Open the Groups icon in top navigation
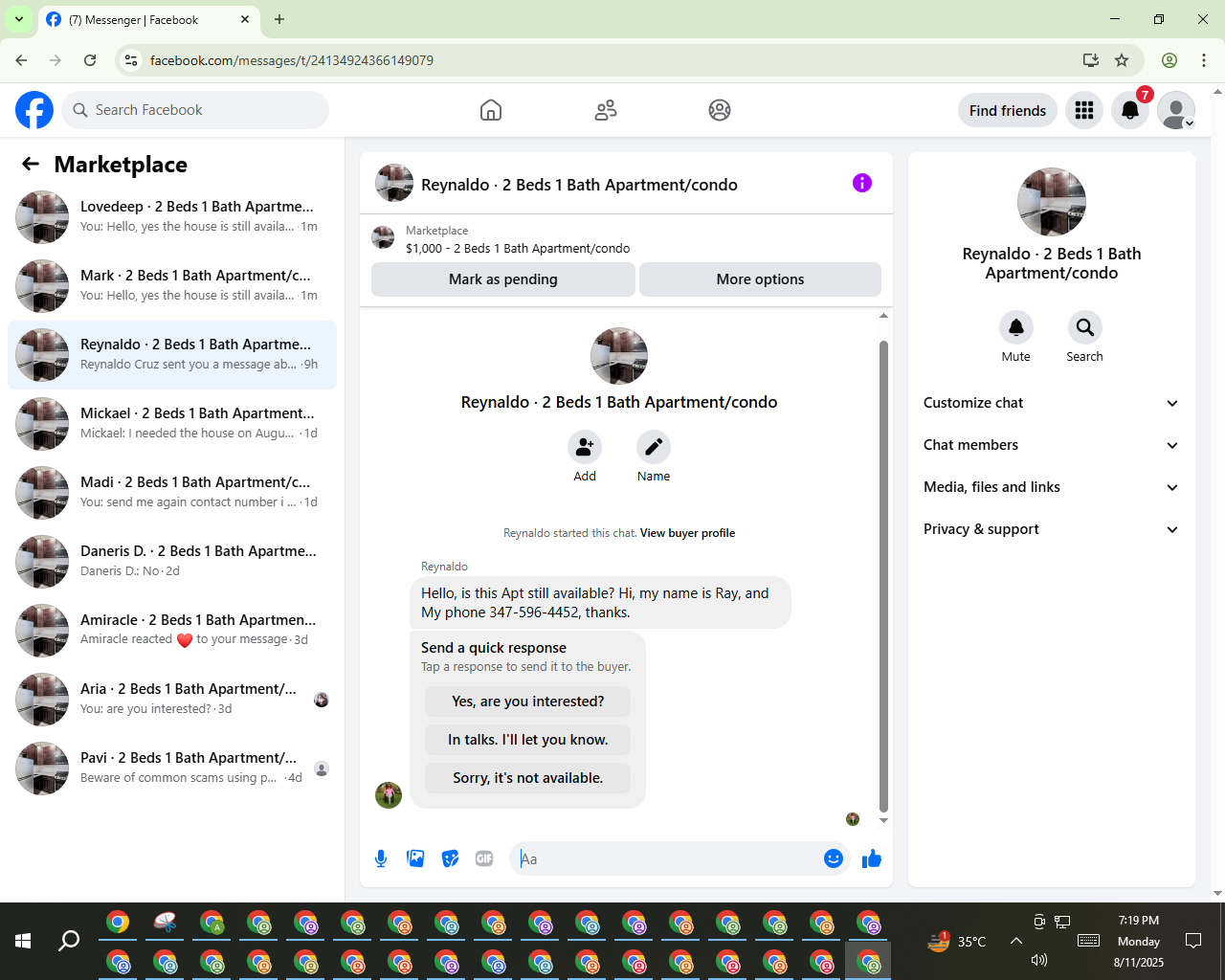The width and height of the screenshot is (1225, 980). coord(720,110)
